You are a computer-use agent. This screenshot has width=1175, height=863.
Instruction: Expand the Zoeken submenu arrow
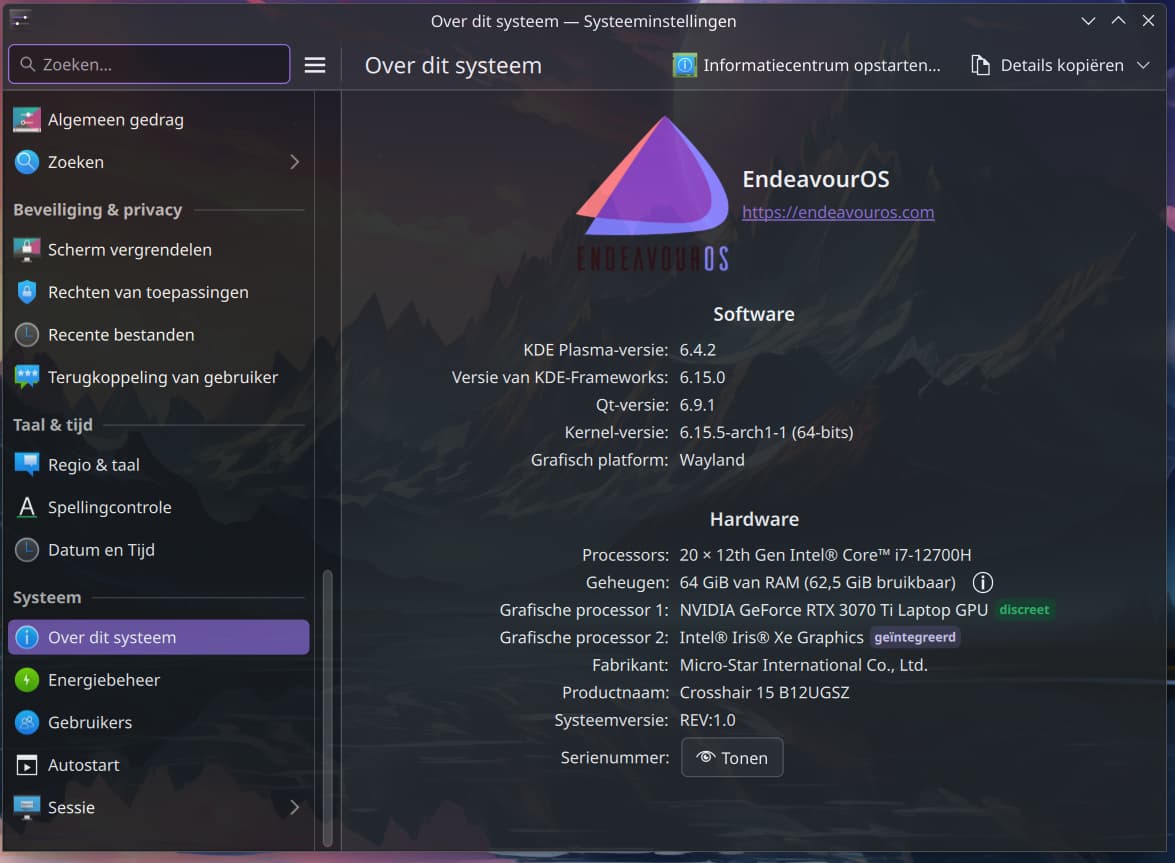pos(294,162)
